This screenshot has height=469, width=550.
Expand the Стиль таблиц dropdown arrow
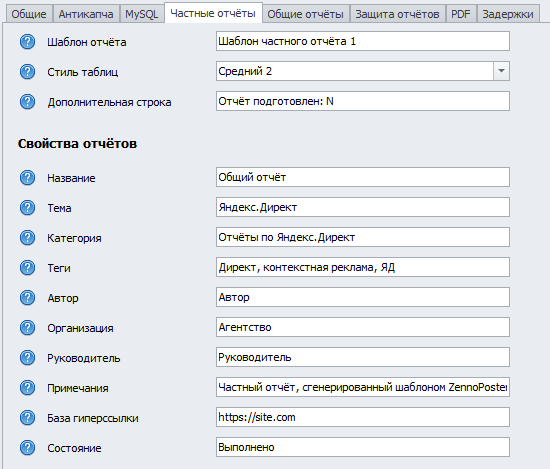[x=502, y=71]
